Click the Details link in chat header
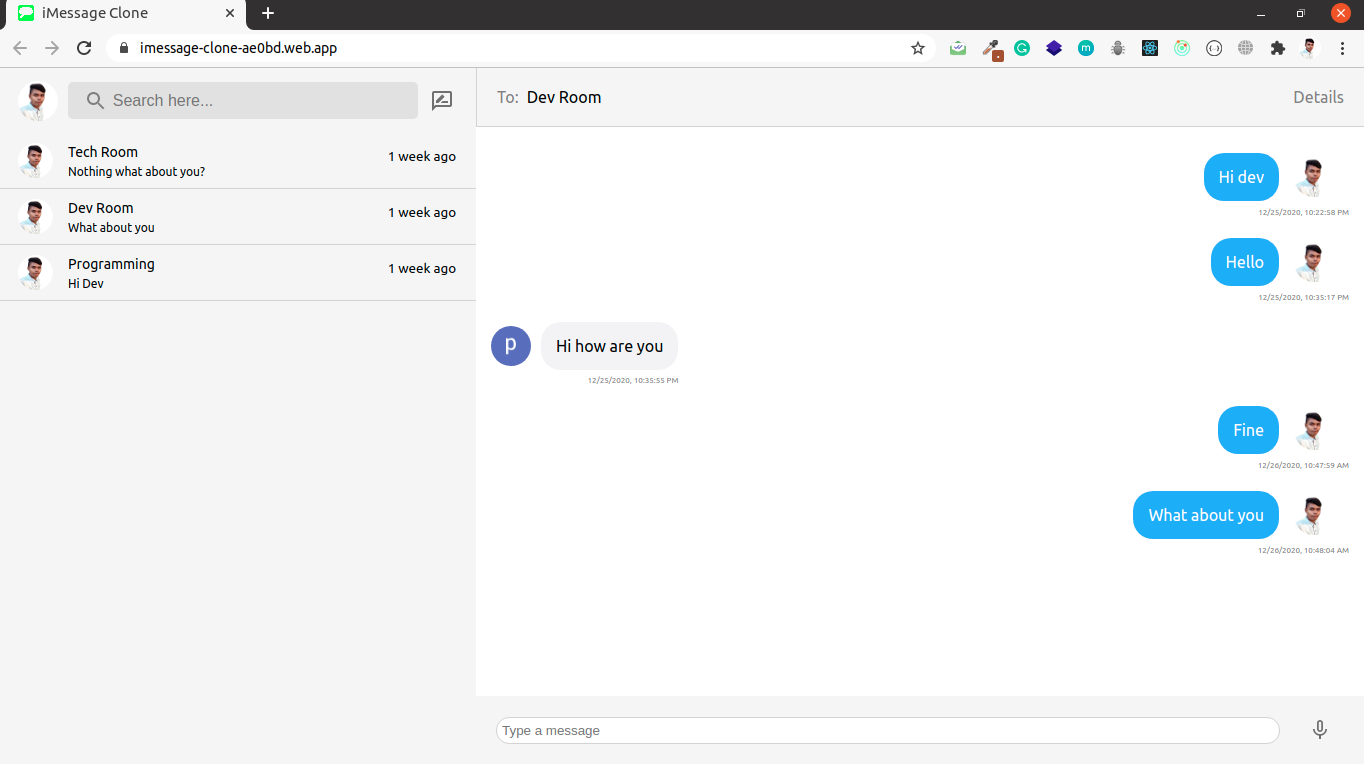Screen dimensions: 1364x764 click(x=1318, y=97)
